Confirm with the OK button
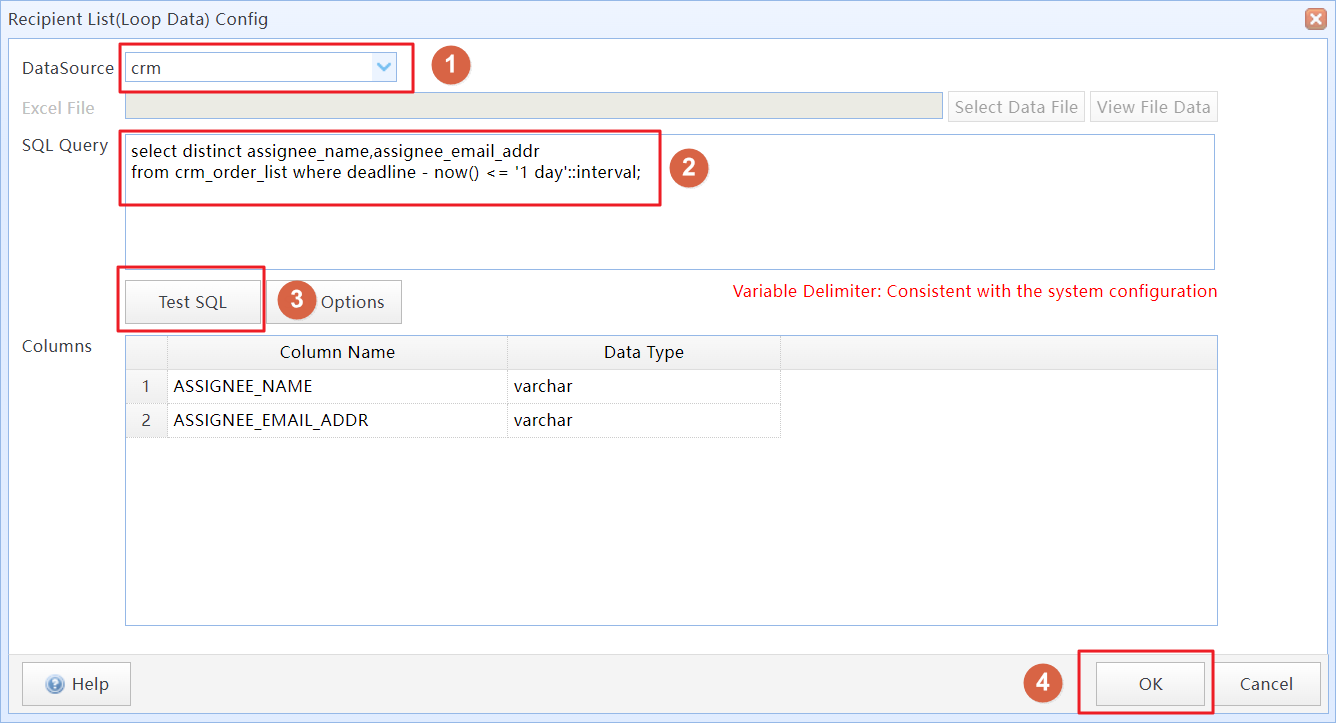Viewport: 1336px width, 723px height. [x=1150, y=684]
